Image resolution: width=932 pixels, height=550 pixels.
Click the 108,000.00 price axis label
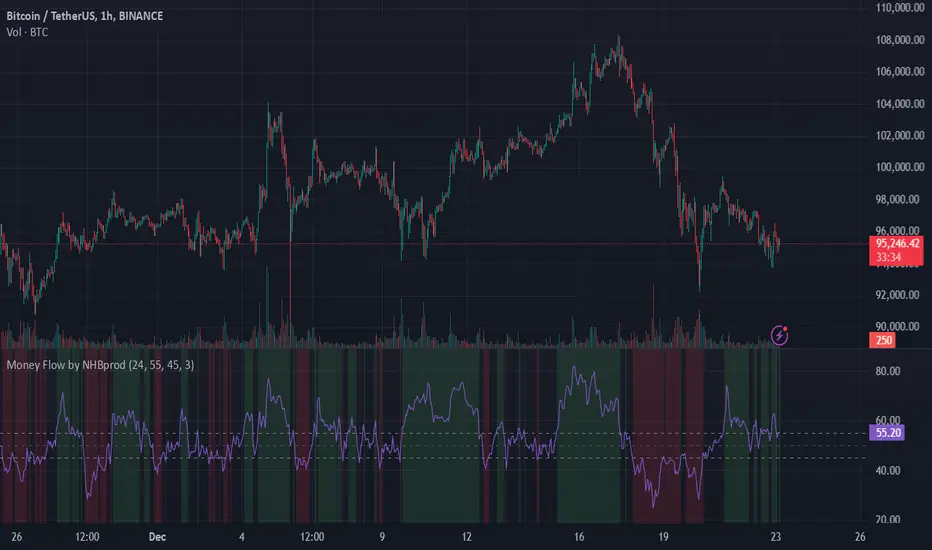click(x=900, y=40)
